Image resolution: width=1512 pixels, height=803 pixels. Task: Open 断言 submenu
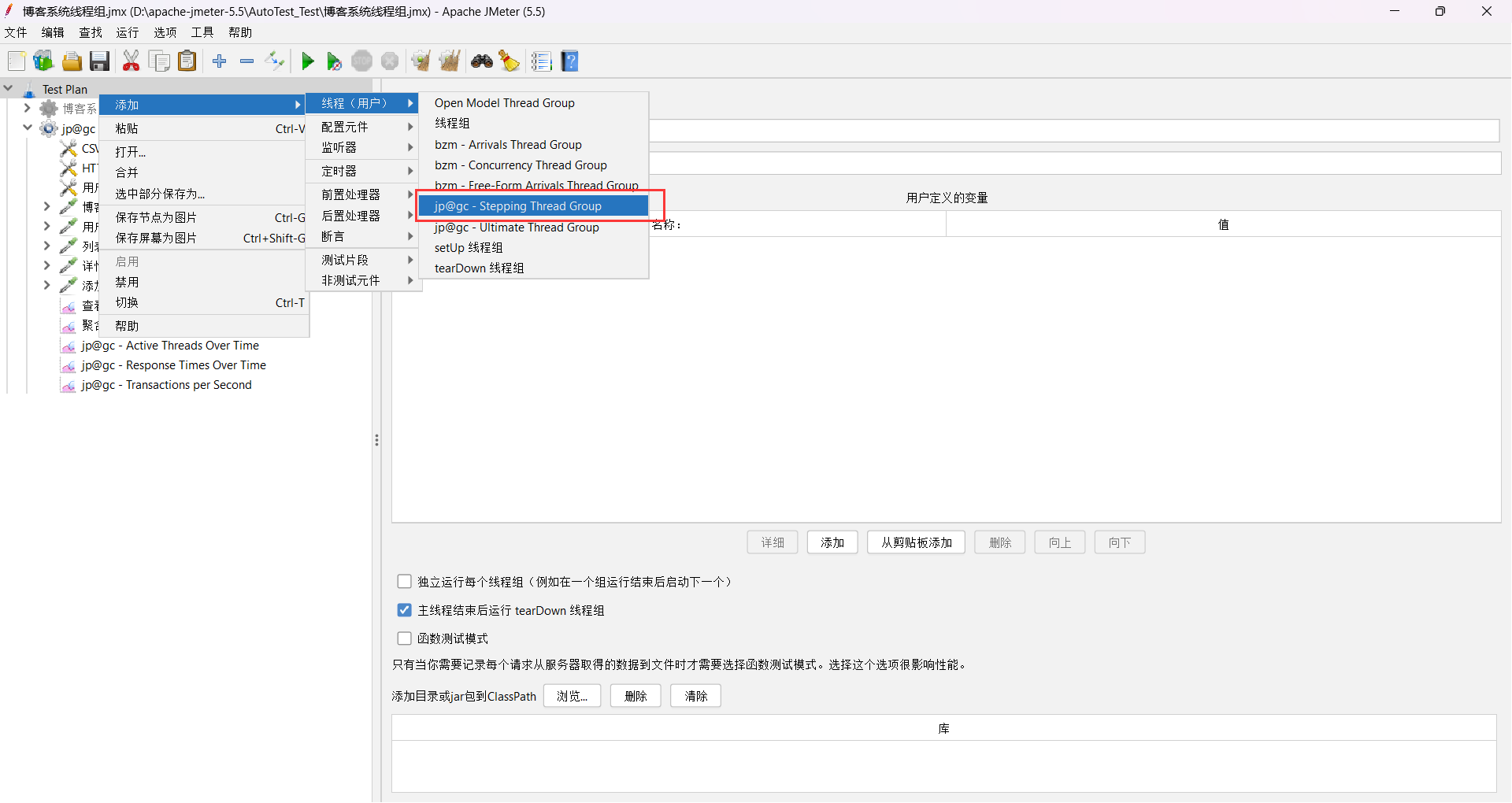click(362, 236)
